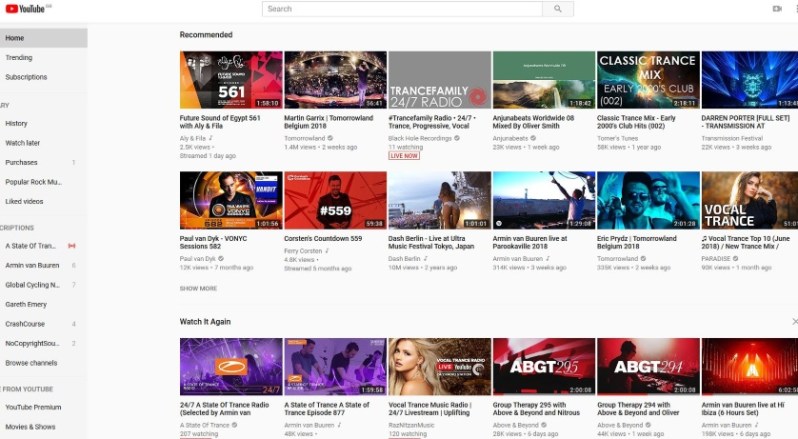
Task: Go to Subscriptions in the sidebar
Action: pos(26,77)
